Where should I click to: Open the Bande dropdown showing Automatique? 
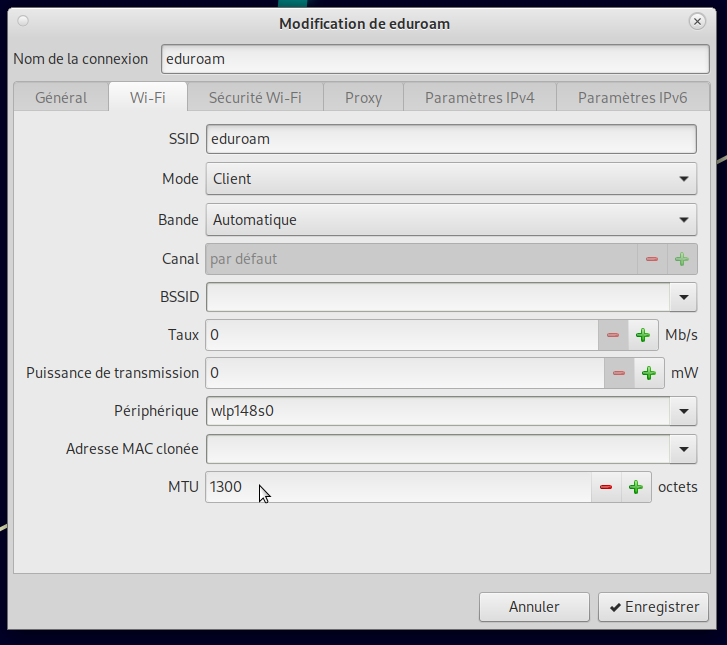coord(450,220)
